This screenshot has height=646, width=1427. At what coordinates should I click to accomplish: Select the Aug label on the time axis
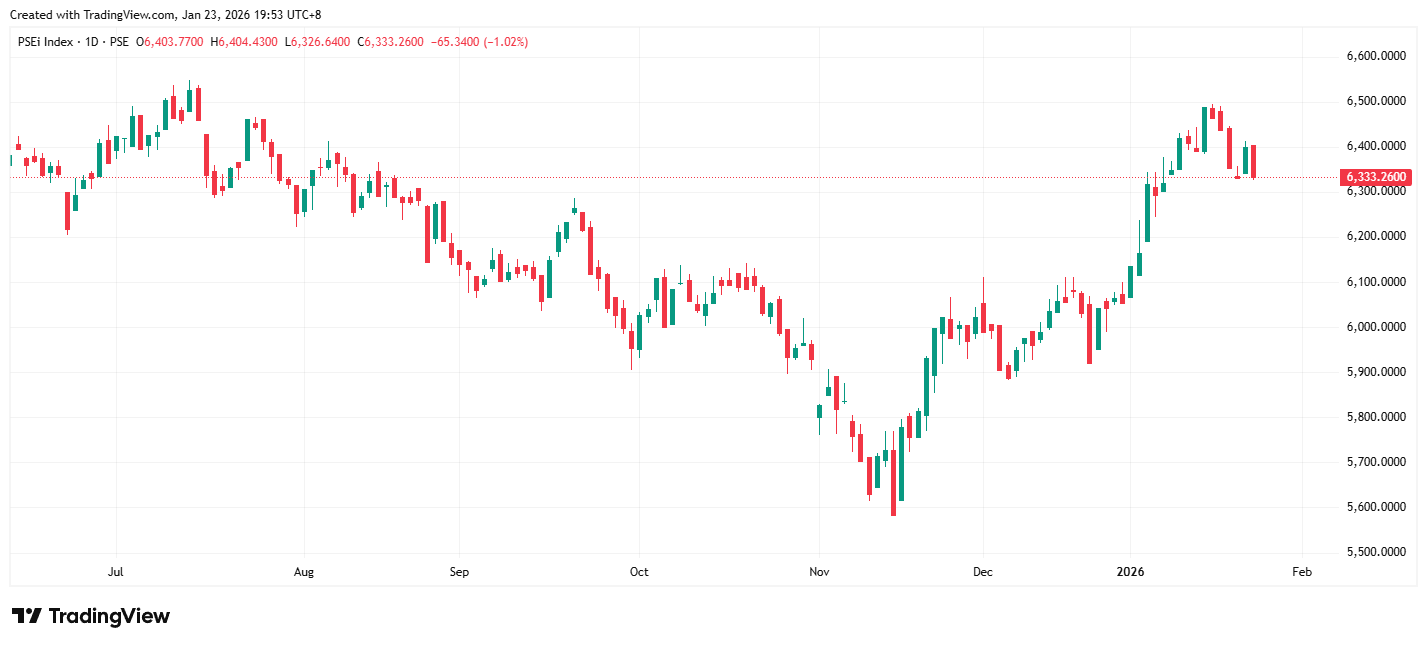click(x=304, y=572)
